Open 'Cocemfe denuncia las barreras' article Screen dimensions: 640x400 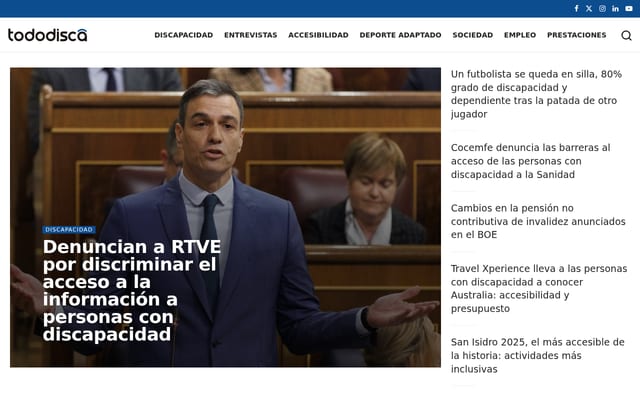531,161
